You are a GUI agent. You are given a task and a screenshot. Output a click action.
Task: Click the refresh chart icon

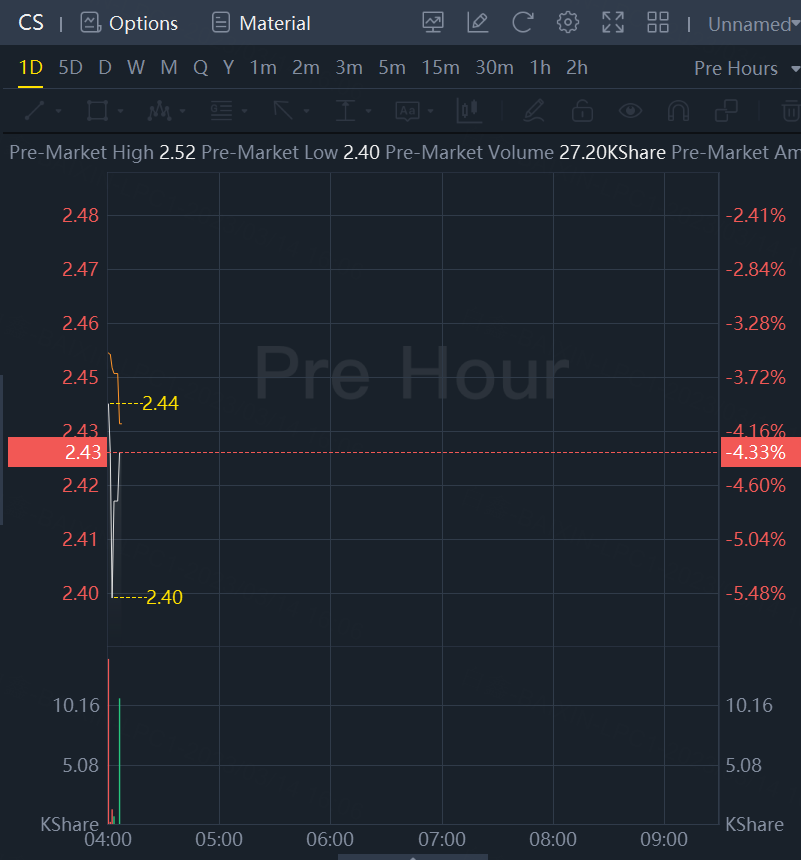[x=522, y=22]
